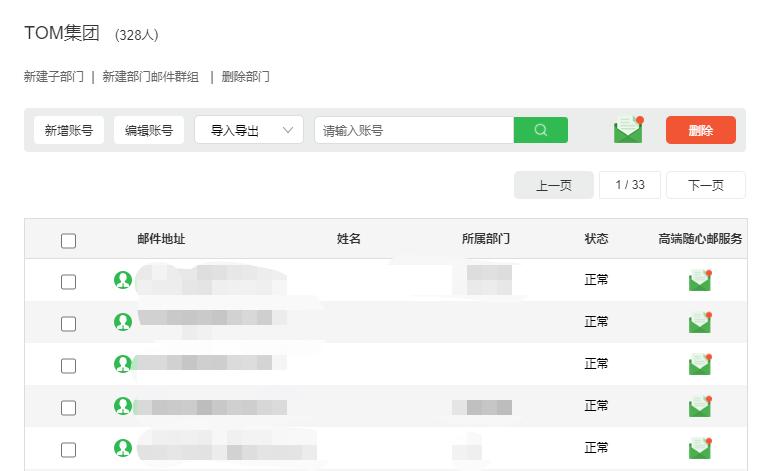
Task: Click the 编辑账号 button
Action: point(149,130)
